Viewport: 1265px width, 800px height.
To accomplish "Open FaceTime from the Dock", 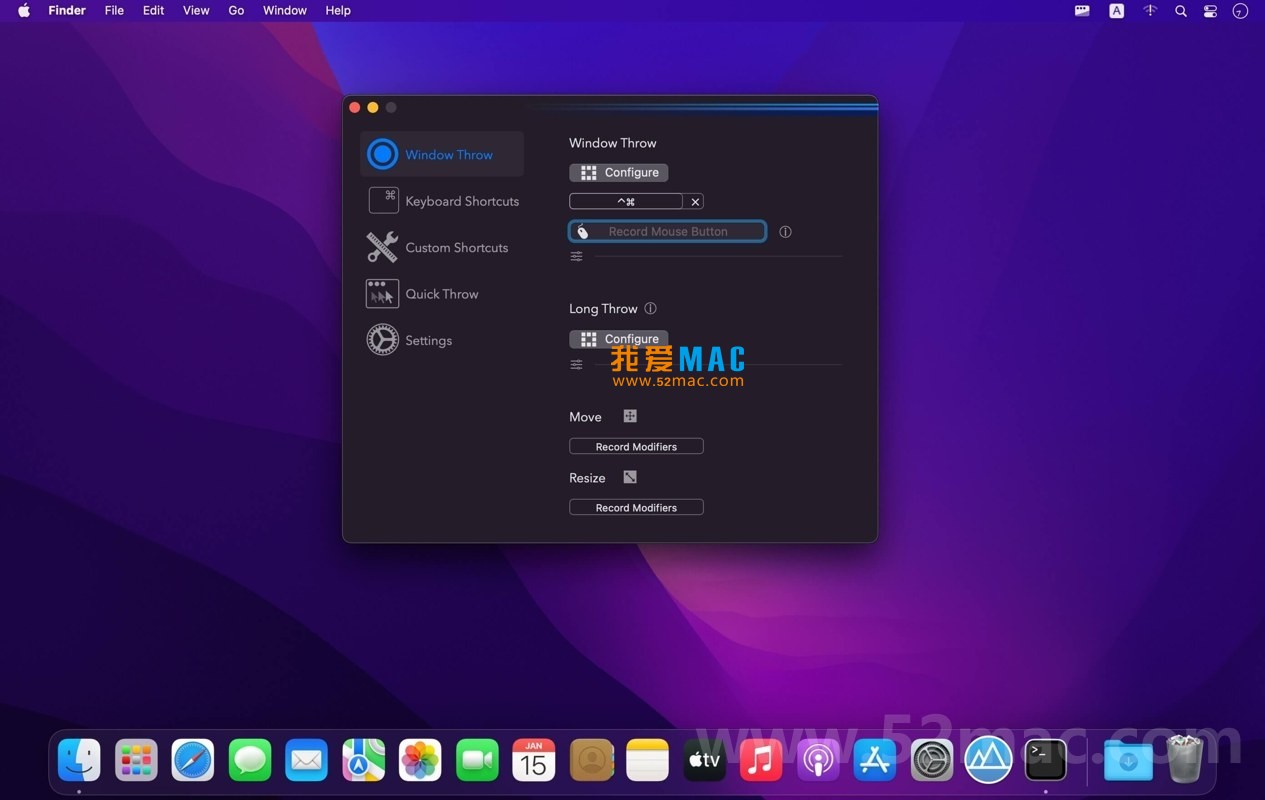I will pos(477,761).
